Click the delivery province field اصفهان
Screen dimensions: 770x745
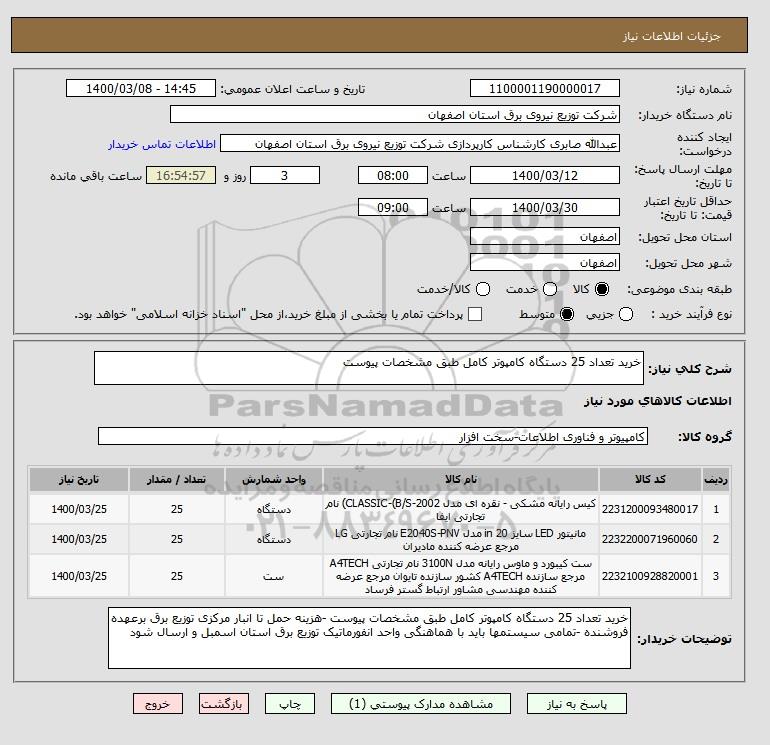pos(545,237)
